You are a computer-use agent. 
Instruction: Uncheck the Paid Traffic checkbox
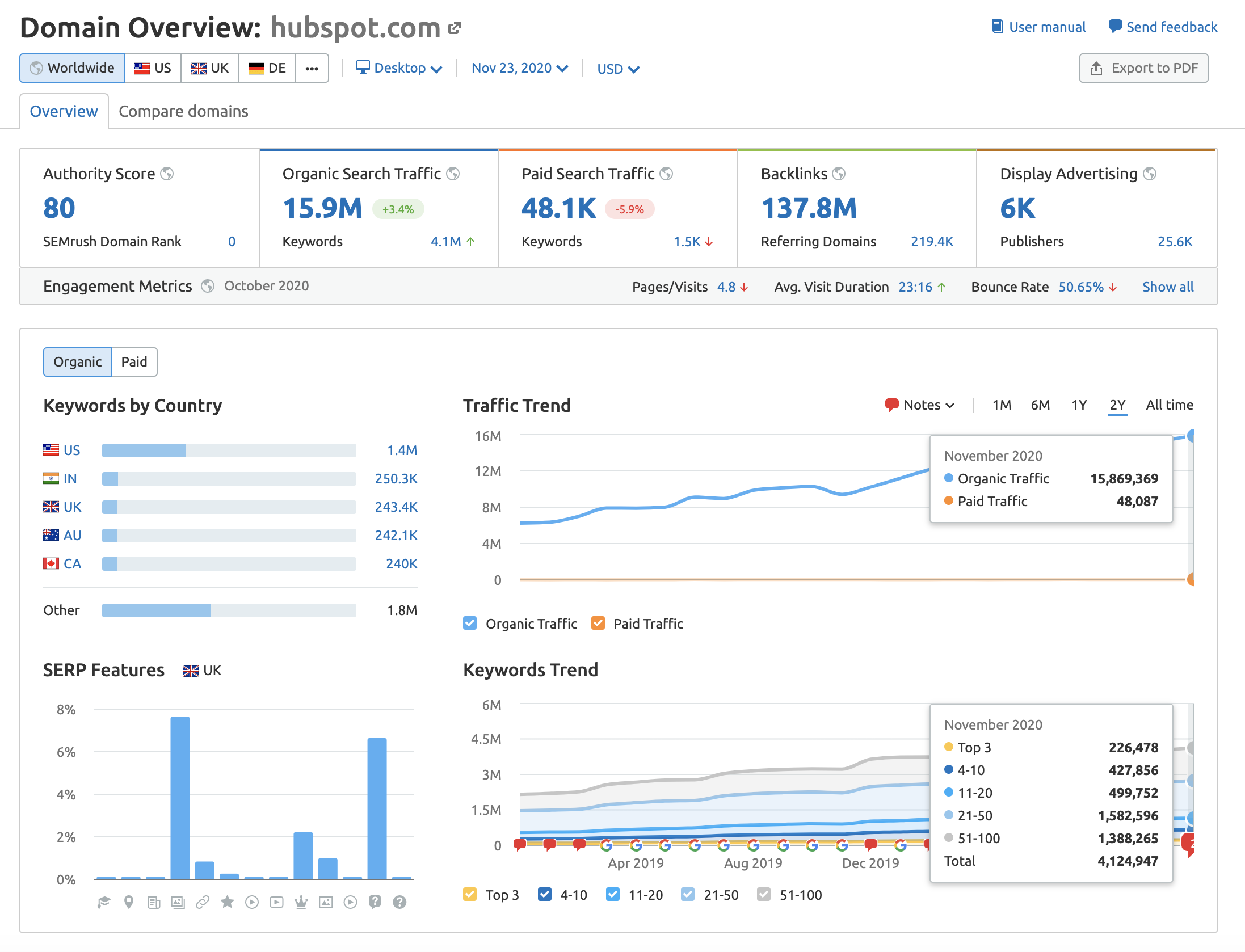click(x=598, y=623)
